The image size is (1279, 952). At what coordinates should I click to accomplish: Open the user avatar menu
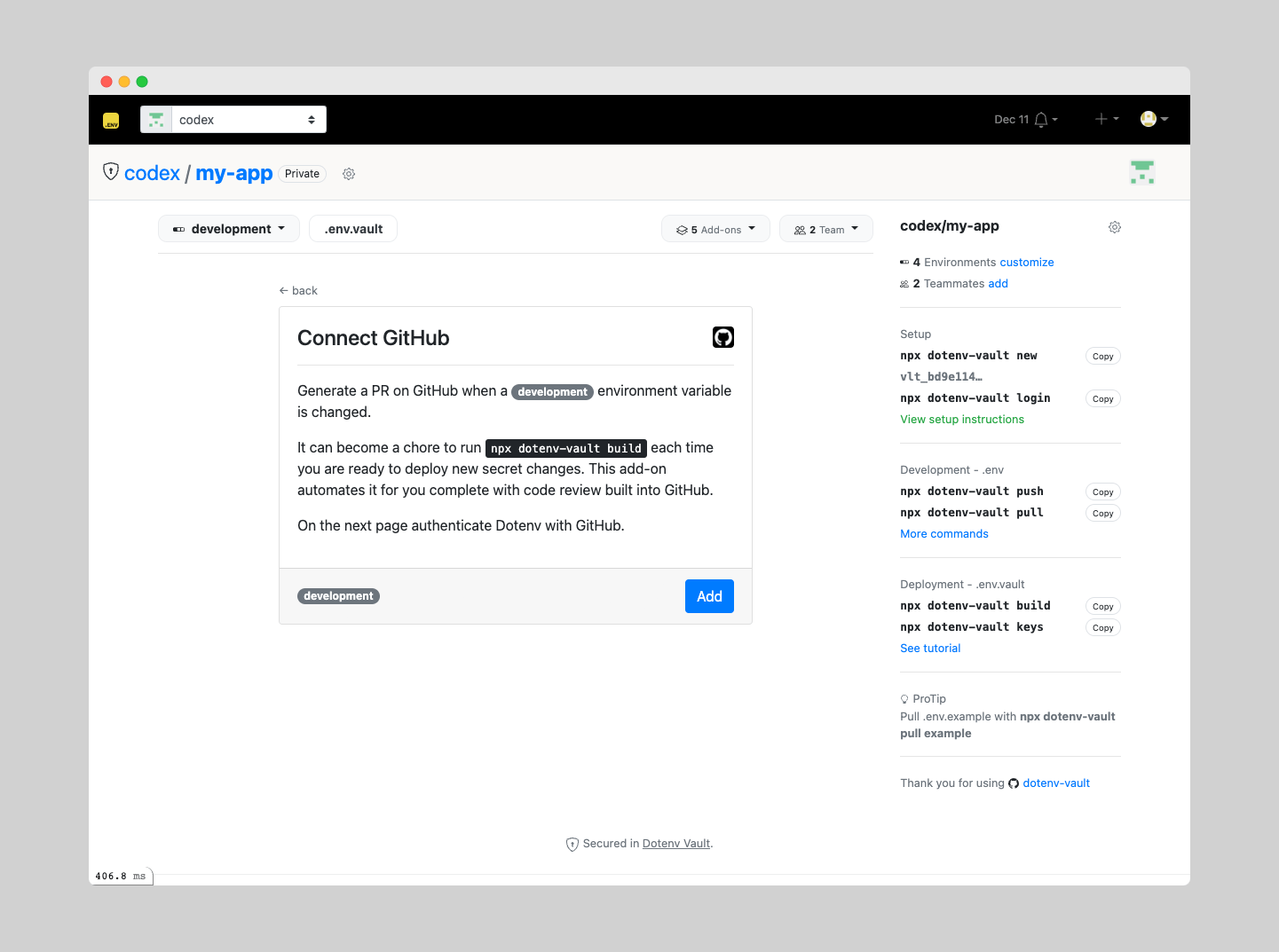1154,119
